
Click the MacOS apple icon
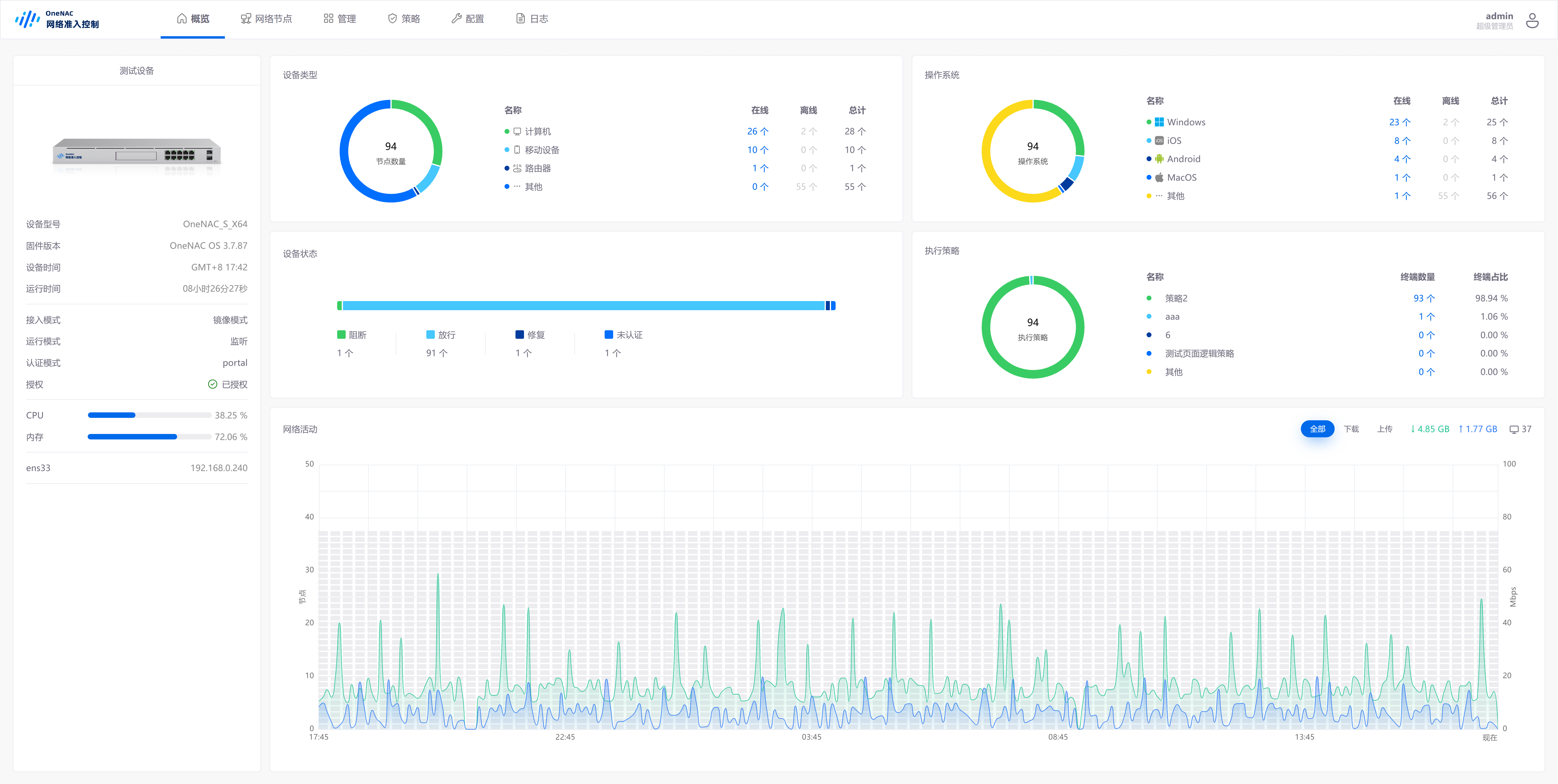click(x=1159, y=178)
